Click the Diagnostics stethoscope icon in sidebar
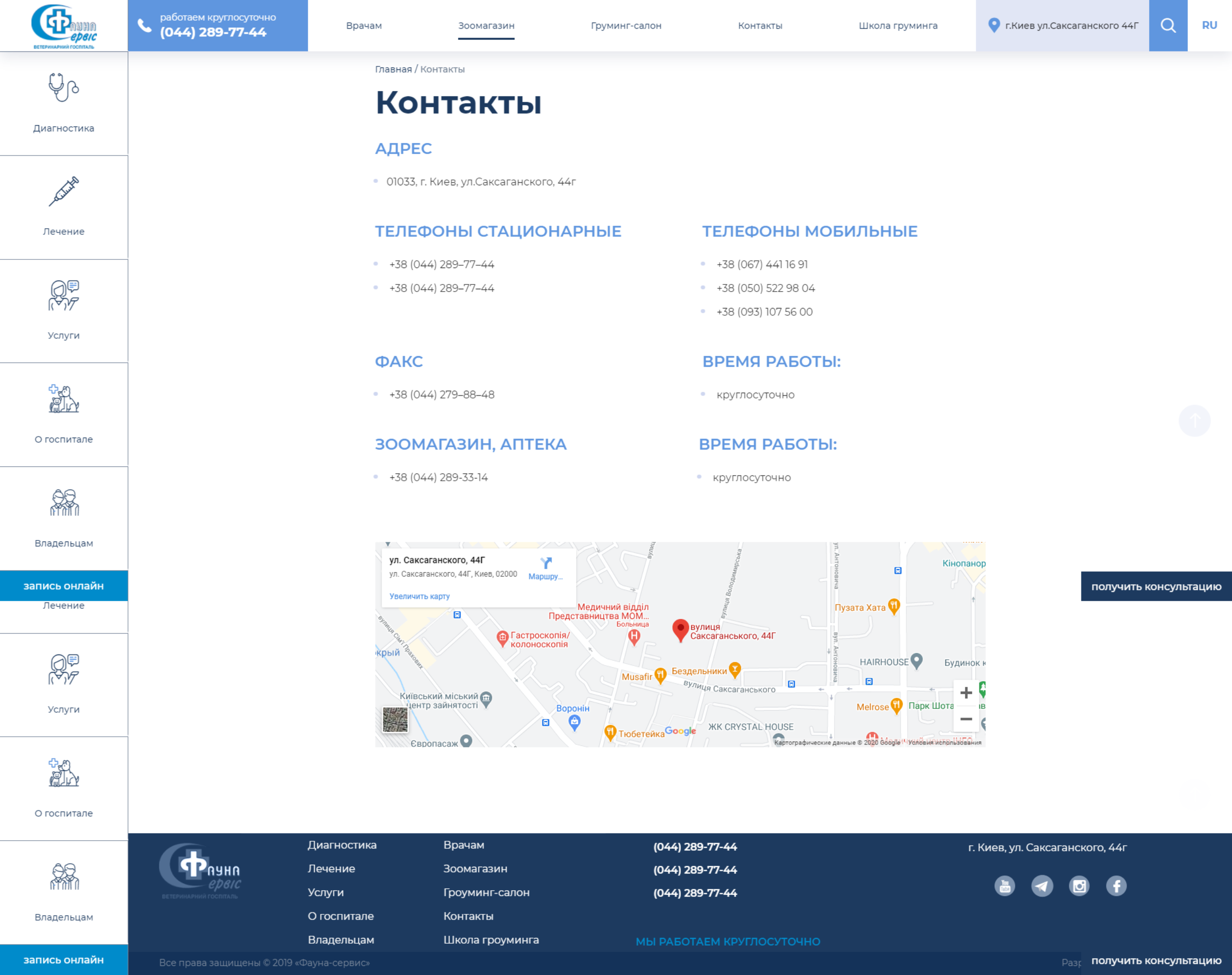The image size is (1232, 975). tap(64, 87)
